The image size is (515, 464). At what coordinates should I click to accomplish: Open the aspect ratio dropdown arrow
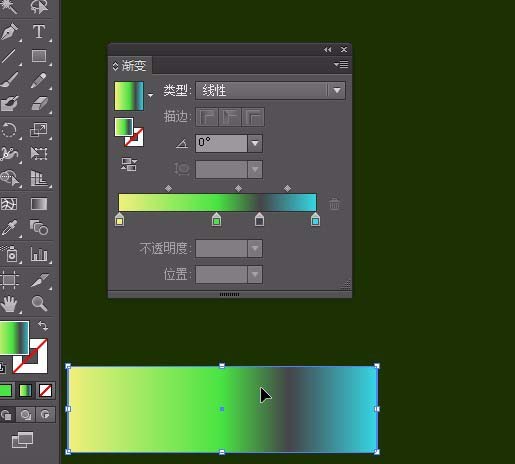point(255,169)
